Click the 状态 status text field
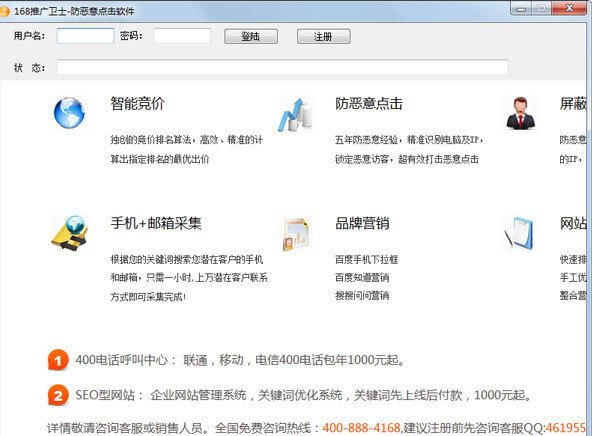Image resolution: width=592 pixels, height=436 pixels. tap(282, 67)
